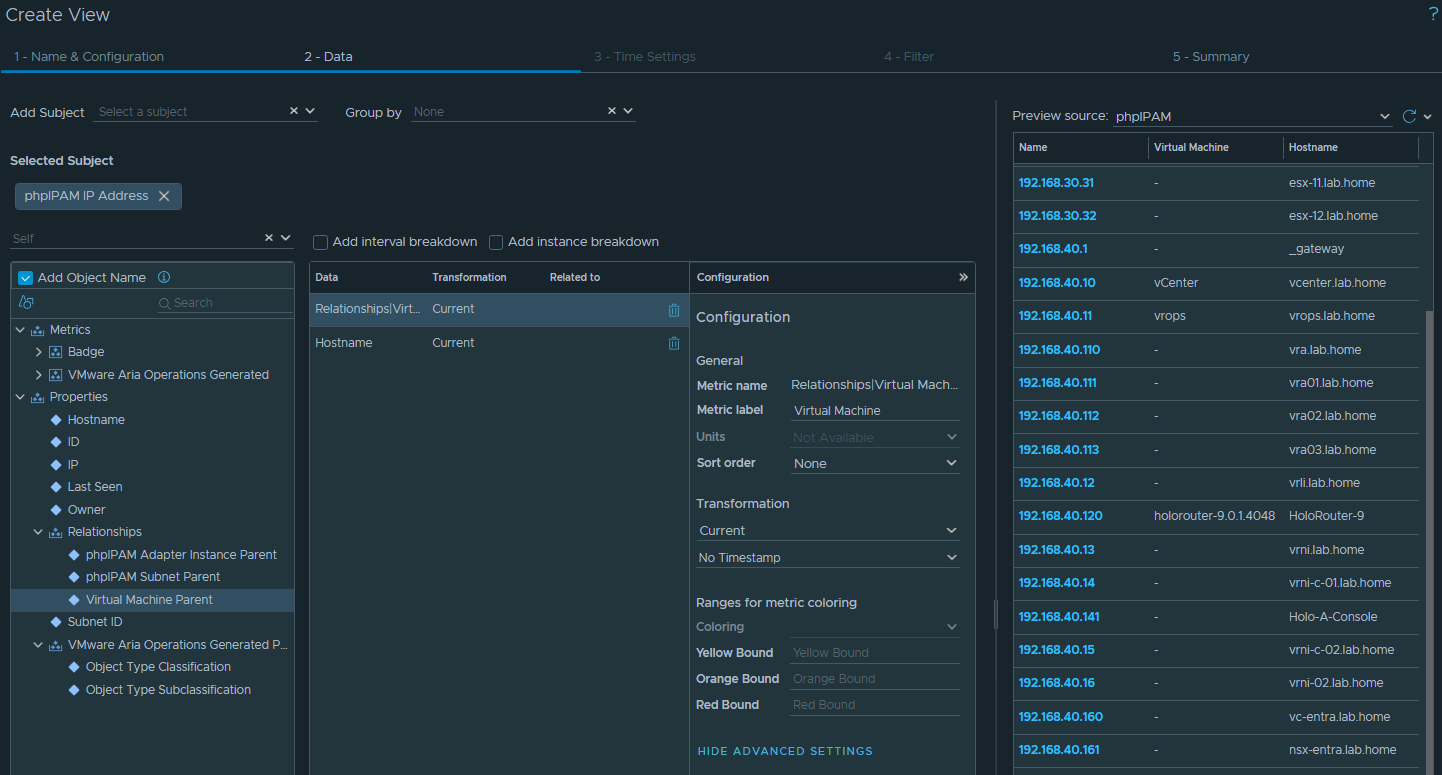
Task: Switch to 1 - Name & Configuration step
Action: coord(89,57)
